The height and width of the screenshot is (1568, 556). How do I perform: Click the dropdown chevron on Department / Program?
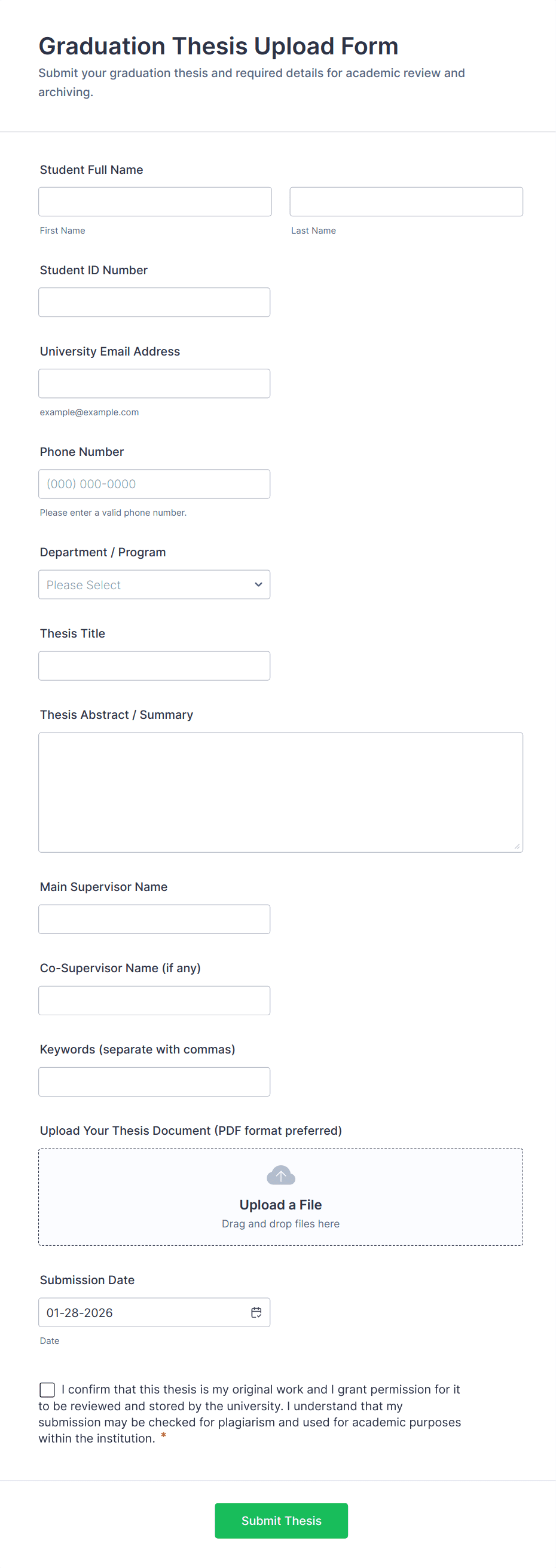click(258, 584)
